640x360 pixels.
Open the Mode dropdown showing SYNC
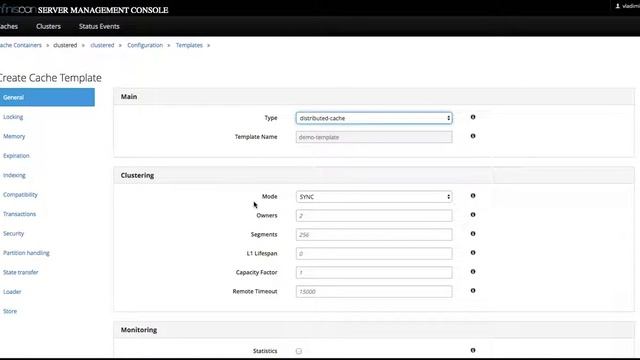click(x=374, y=197)
